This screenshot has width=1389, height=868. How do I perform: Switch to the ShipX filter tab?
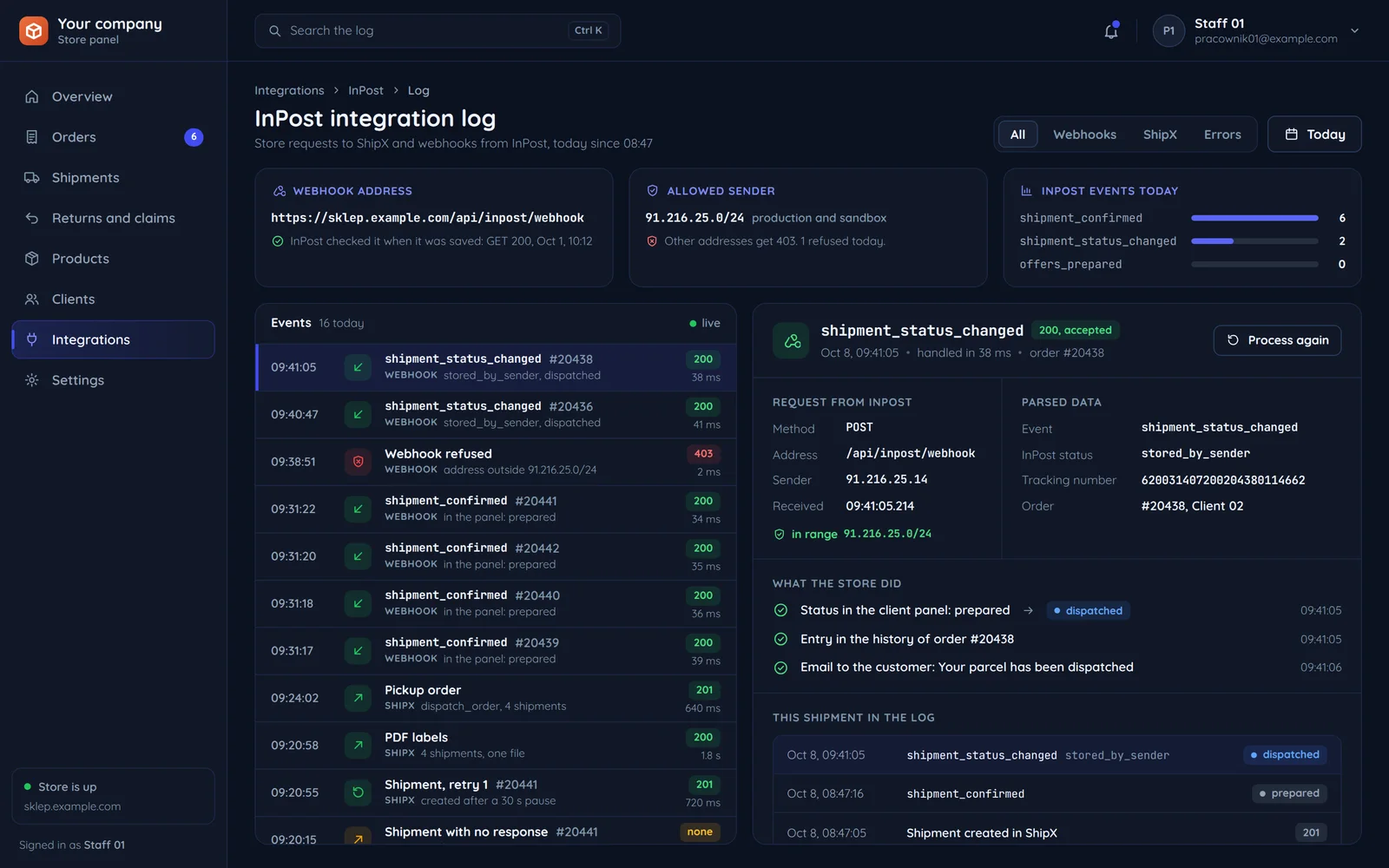click(x=1160, y=135)
